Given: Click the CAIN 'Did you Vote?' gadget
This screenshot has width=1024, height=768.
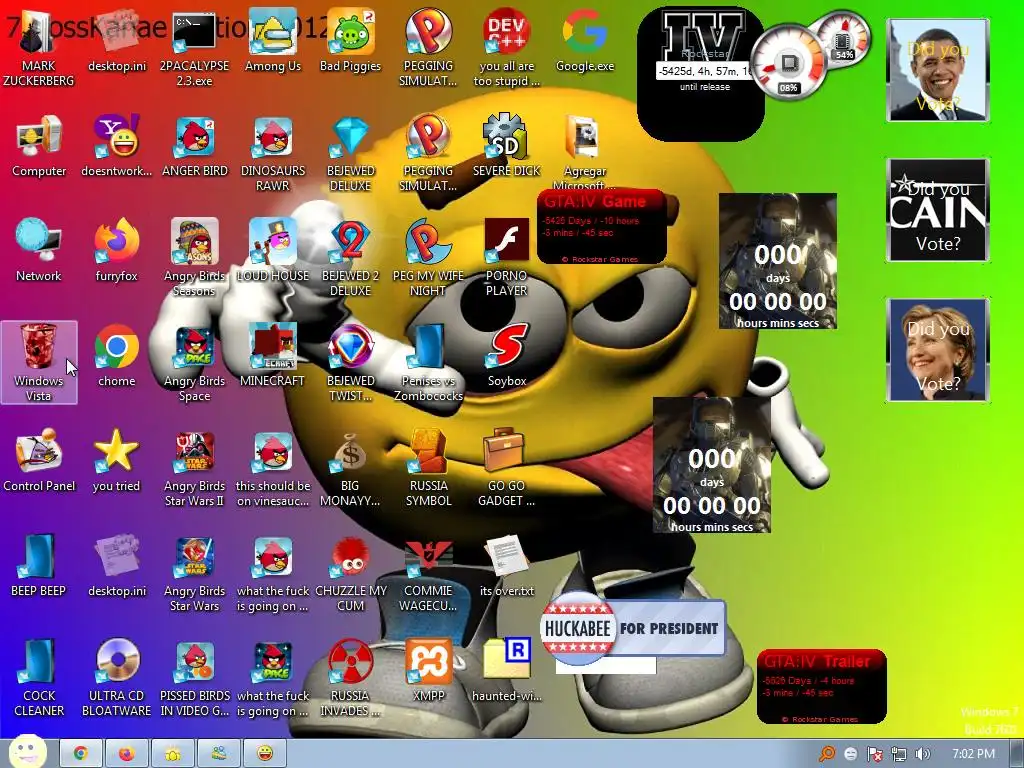Looking at the screenshot, I should point(938,210).
